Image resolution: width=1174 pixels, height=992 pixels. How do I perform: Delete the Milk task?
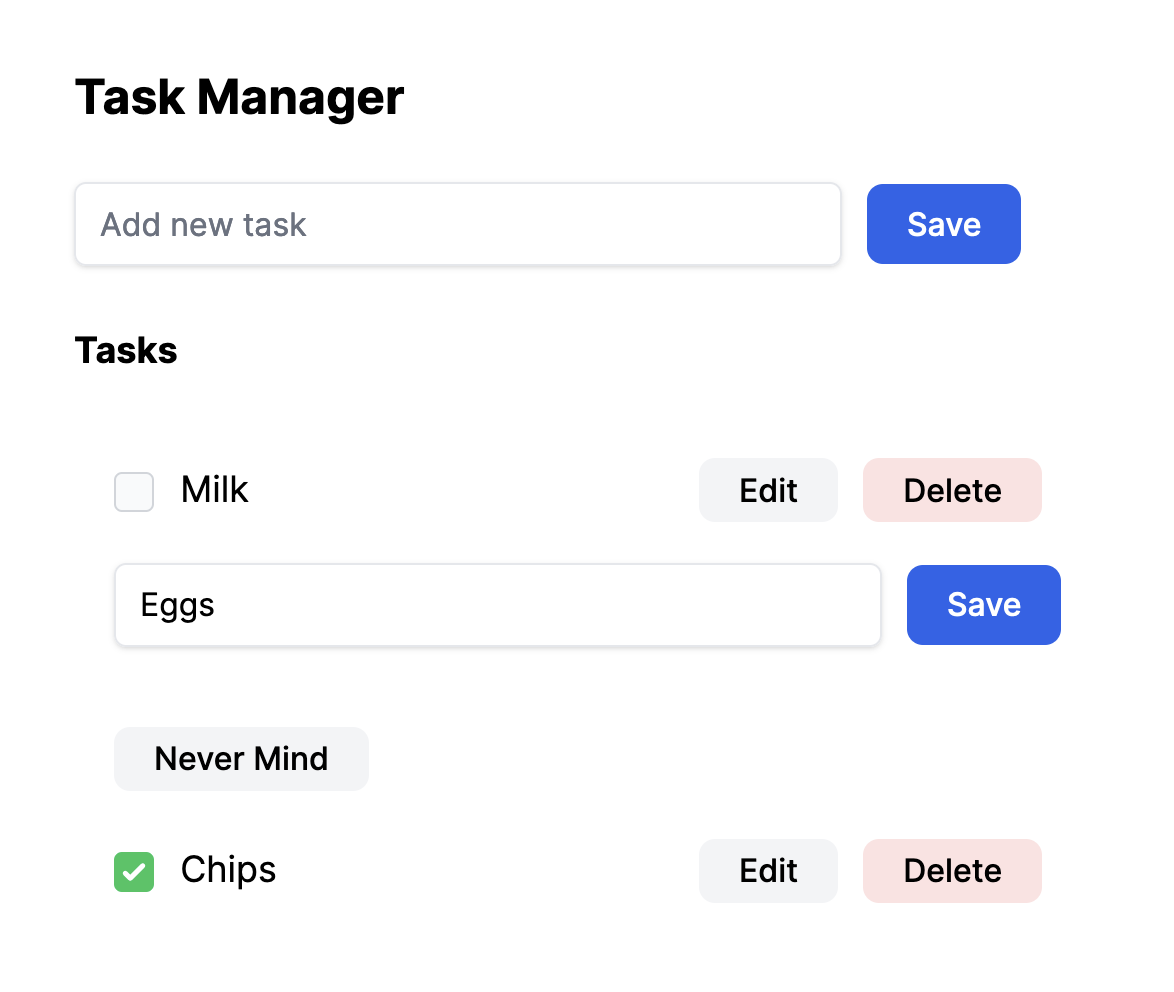952,490
